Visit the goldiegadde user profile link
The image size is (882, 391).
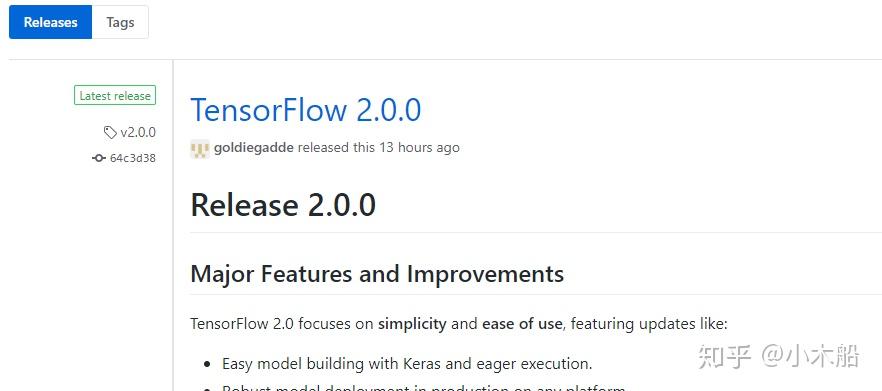pyautogui.click(x=254, y=148)
